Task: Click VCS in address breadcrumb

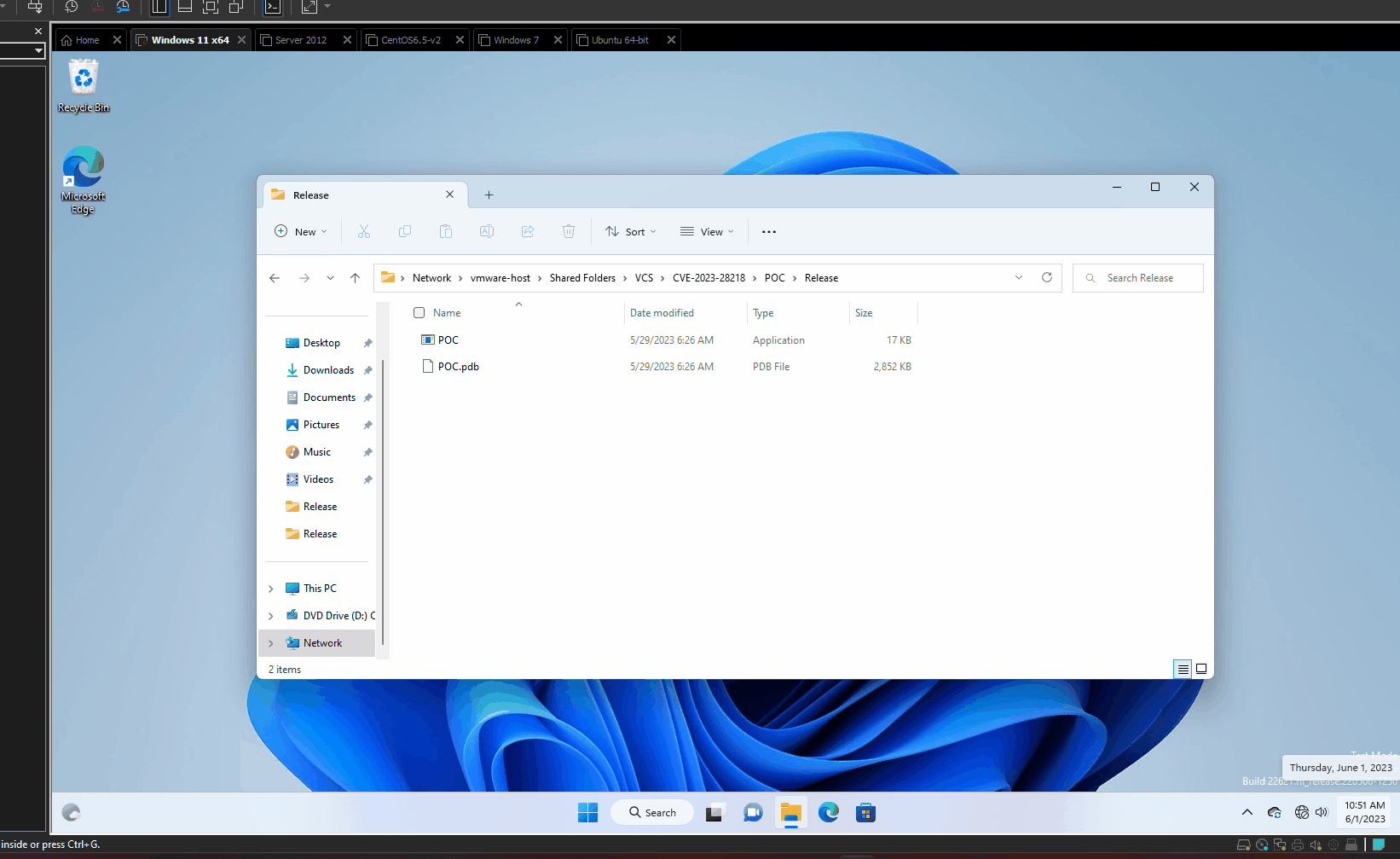Action: coord(644,278)
